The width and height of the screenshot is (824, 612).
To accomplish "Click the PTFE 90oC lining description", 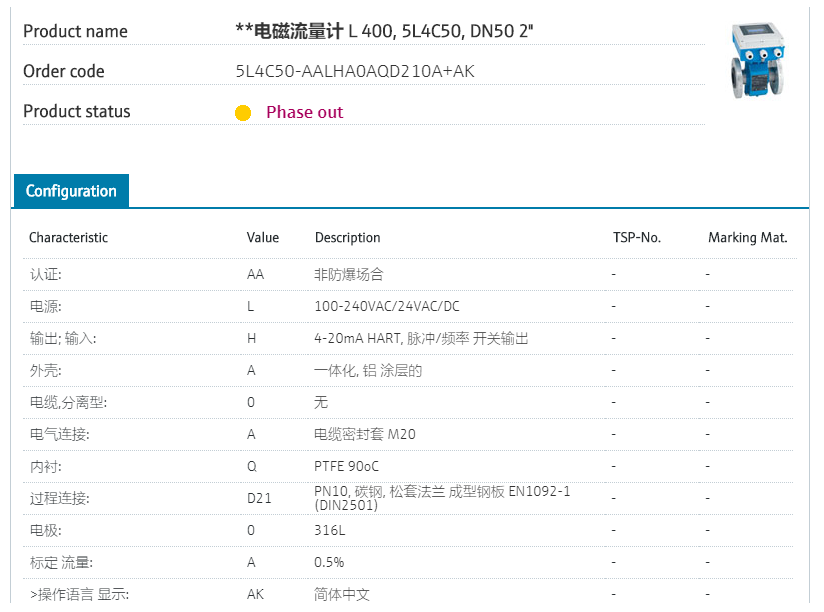I will point(346,466).
